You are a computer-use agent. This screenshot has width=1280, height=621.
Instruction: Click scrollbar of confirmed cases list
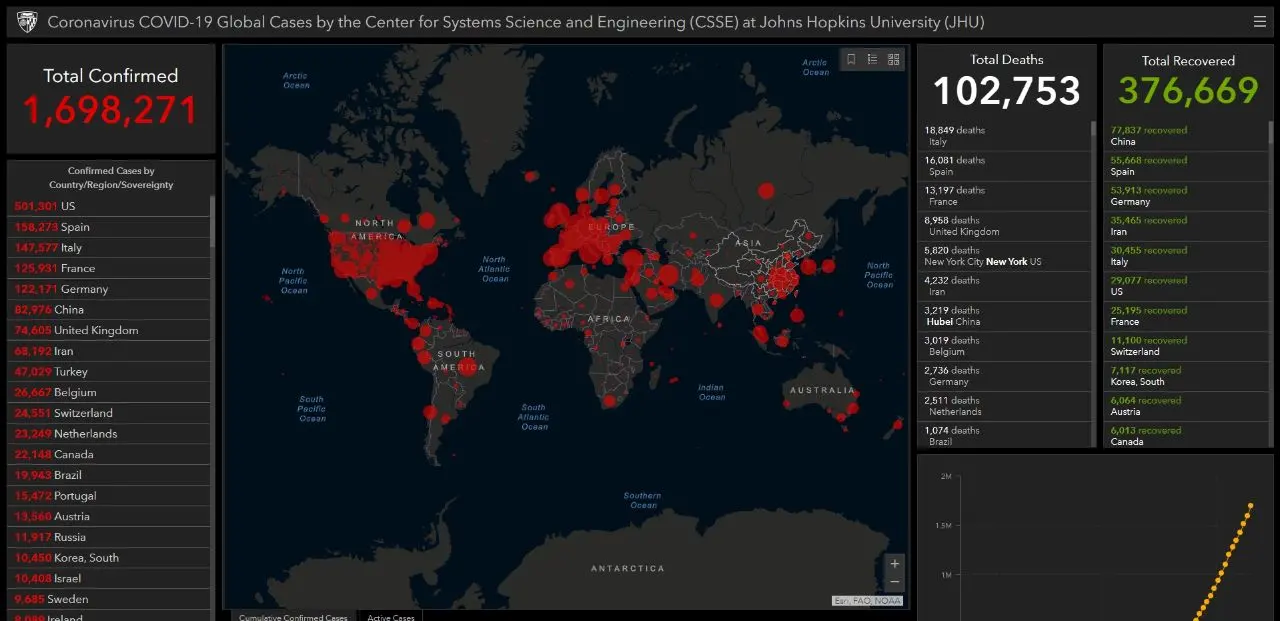tap(212, 222)
